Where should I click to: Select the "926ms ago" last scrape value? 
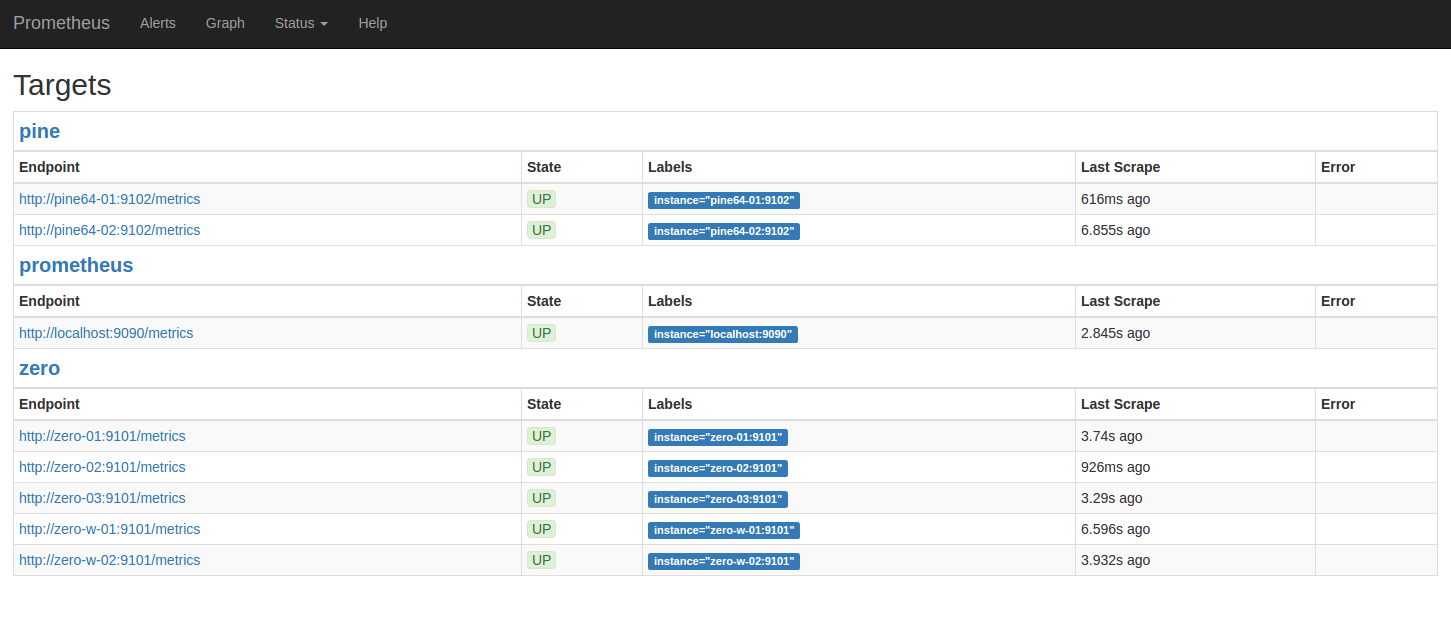[1115, 467]
